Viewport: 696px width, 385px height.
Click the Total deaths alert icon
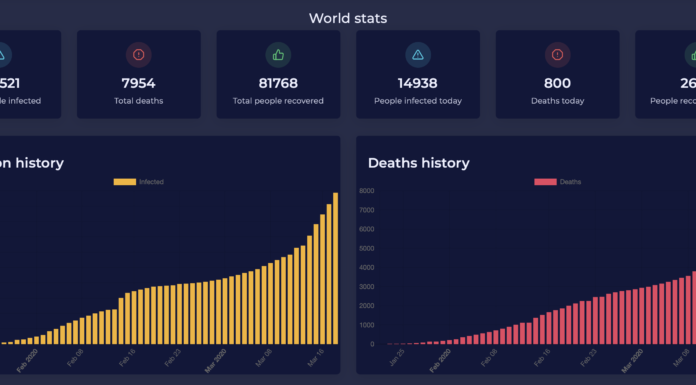coord(138,55)
